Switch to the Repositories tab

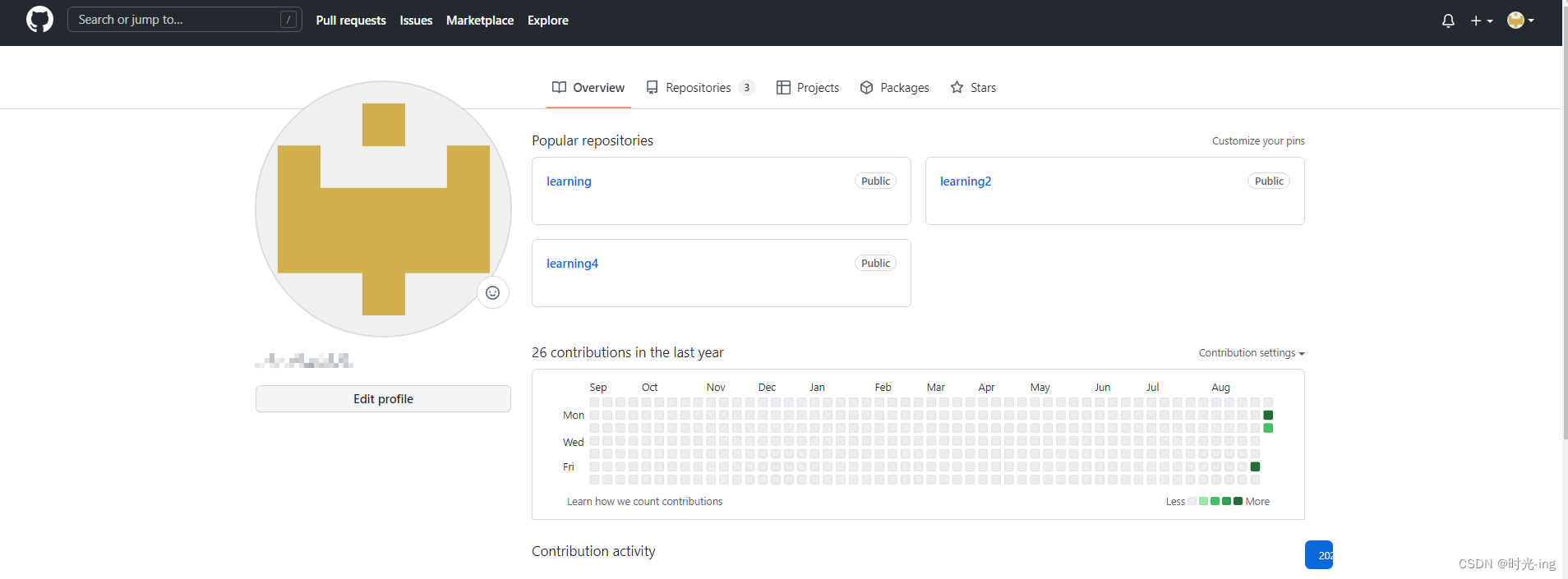pos(700,88)
